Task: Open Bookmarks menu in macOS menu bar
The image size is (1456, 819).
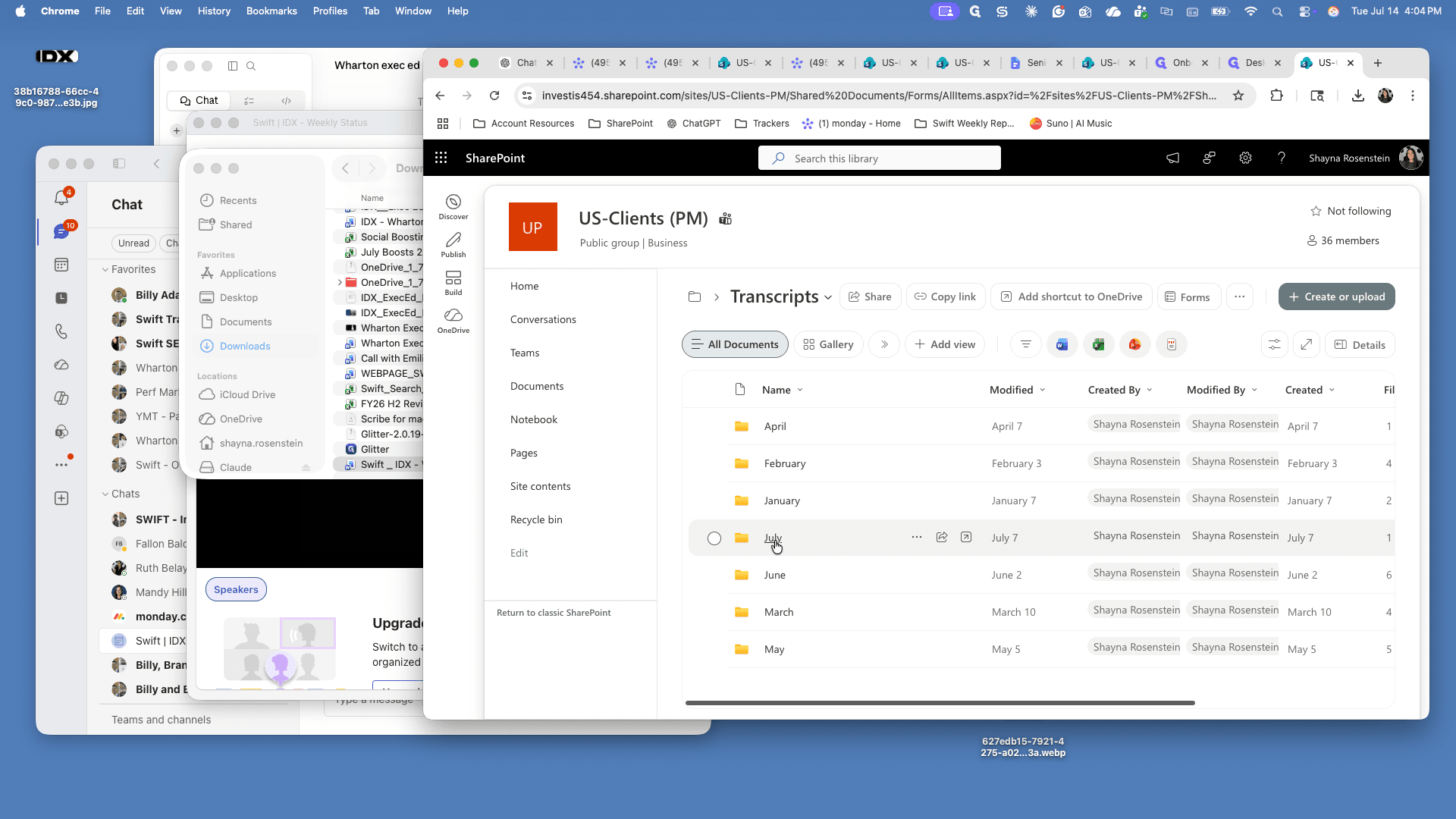Action: 271,11
